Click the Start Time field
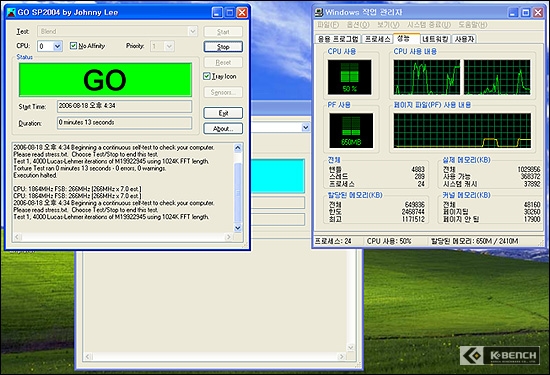 [x=125, y=106]
